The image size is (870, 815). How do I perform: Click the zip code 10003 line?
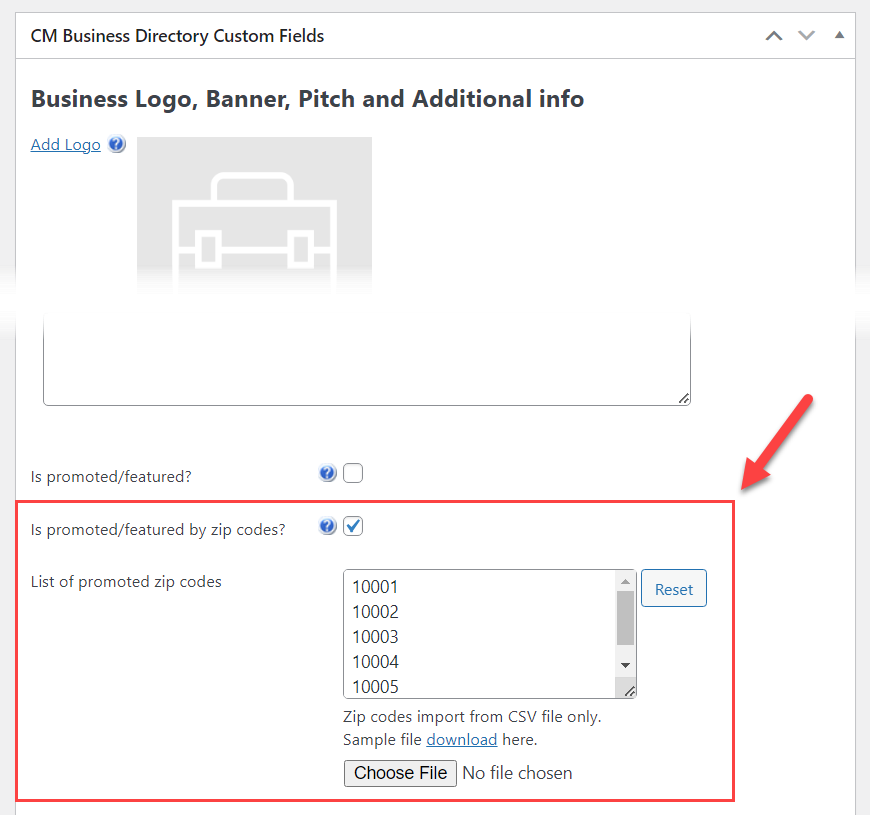pos(376,637)
